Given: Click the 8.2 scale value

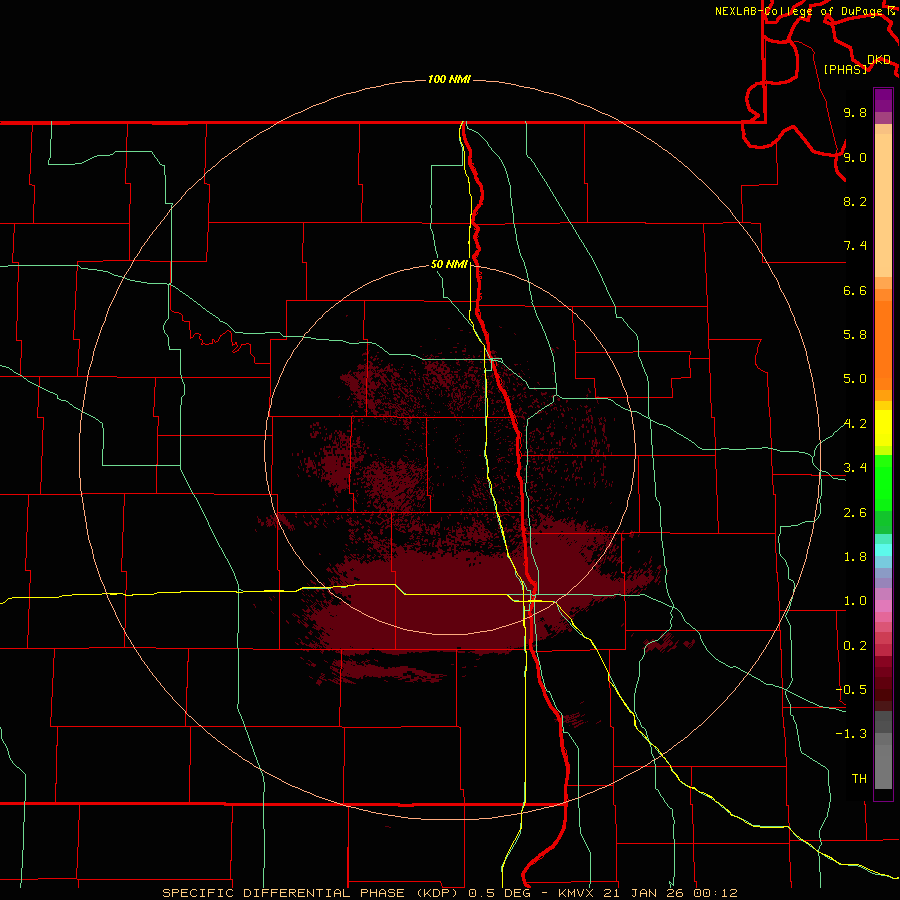Looking at the screenshot, I should [x=855, y=201].
